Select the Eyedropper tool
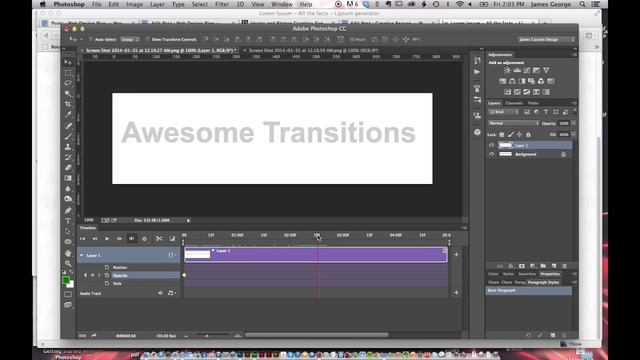This screenshot has height=360, width=640. click(x=68, y=115)
